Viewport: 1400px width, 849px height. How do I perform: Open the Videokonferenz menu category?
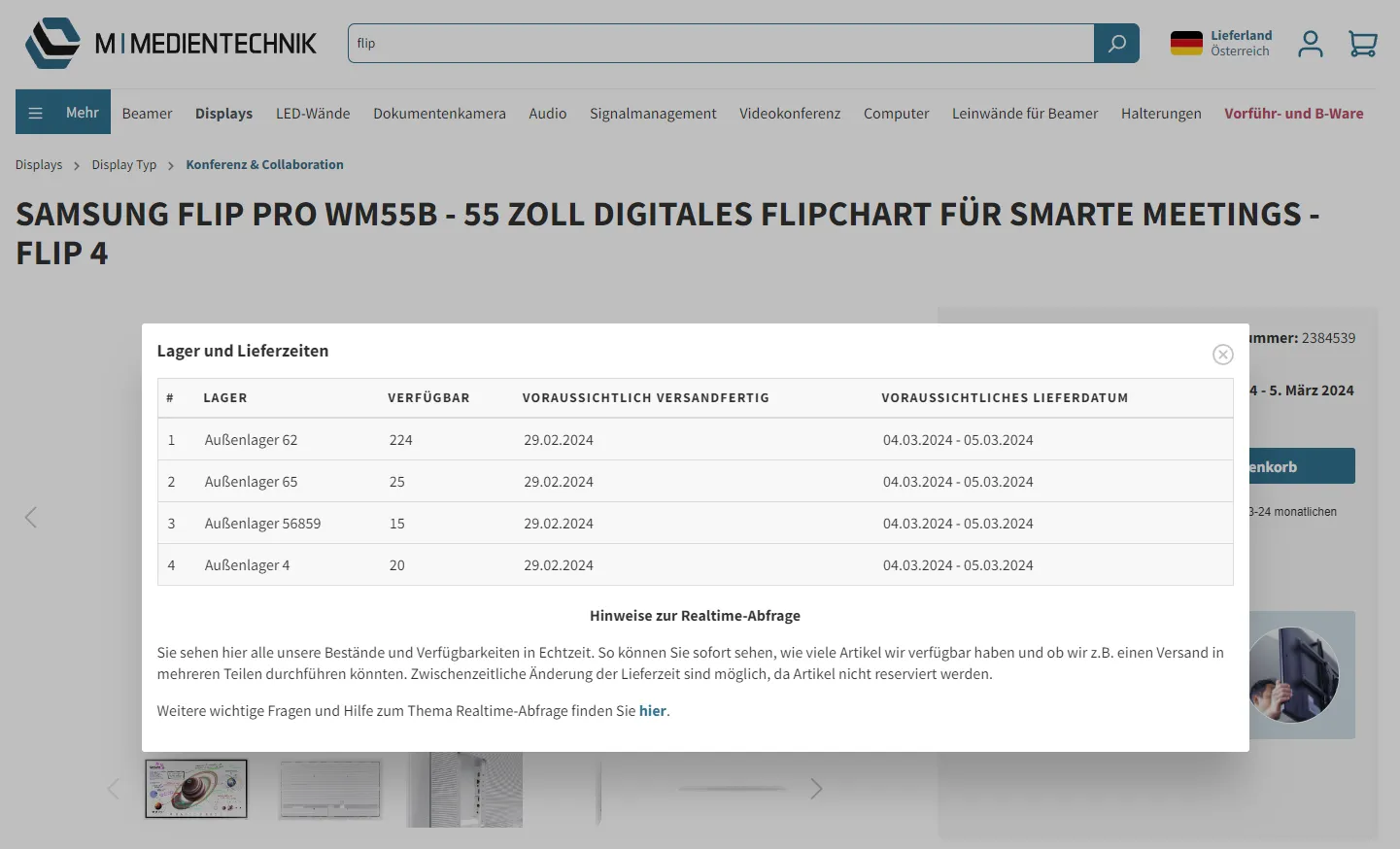789,114
